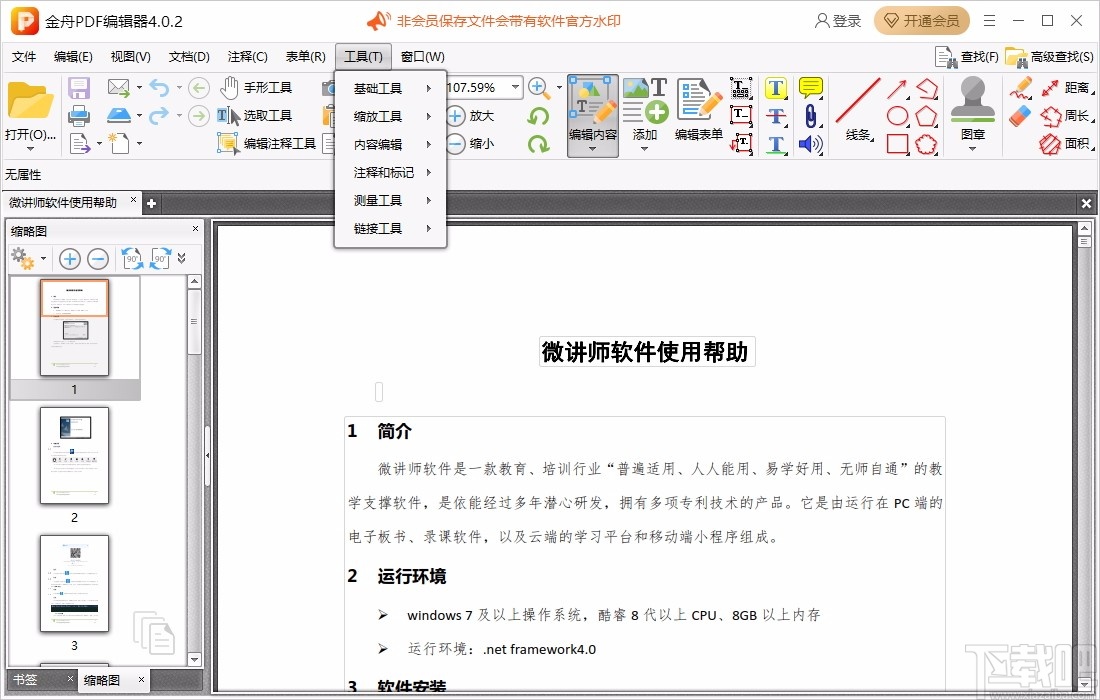1100x700 pixels.
Task: Click the 放大 zoom in icon
Action: coord(475,115)
